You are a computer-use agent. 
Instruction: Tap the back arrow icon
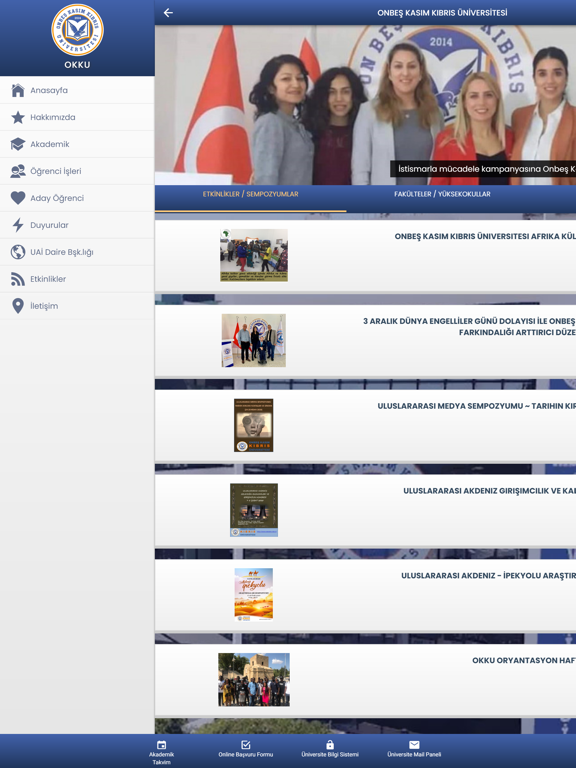pos(168,13)
